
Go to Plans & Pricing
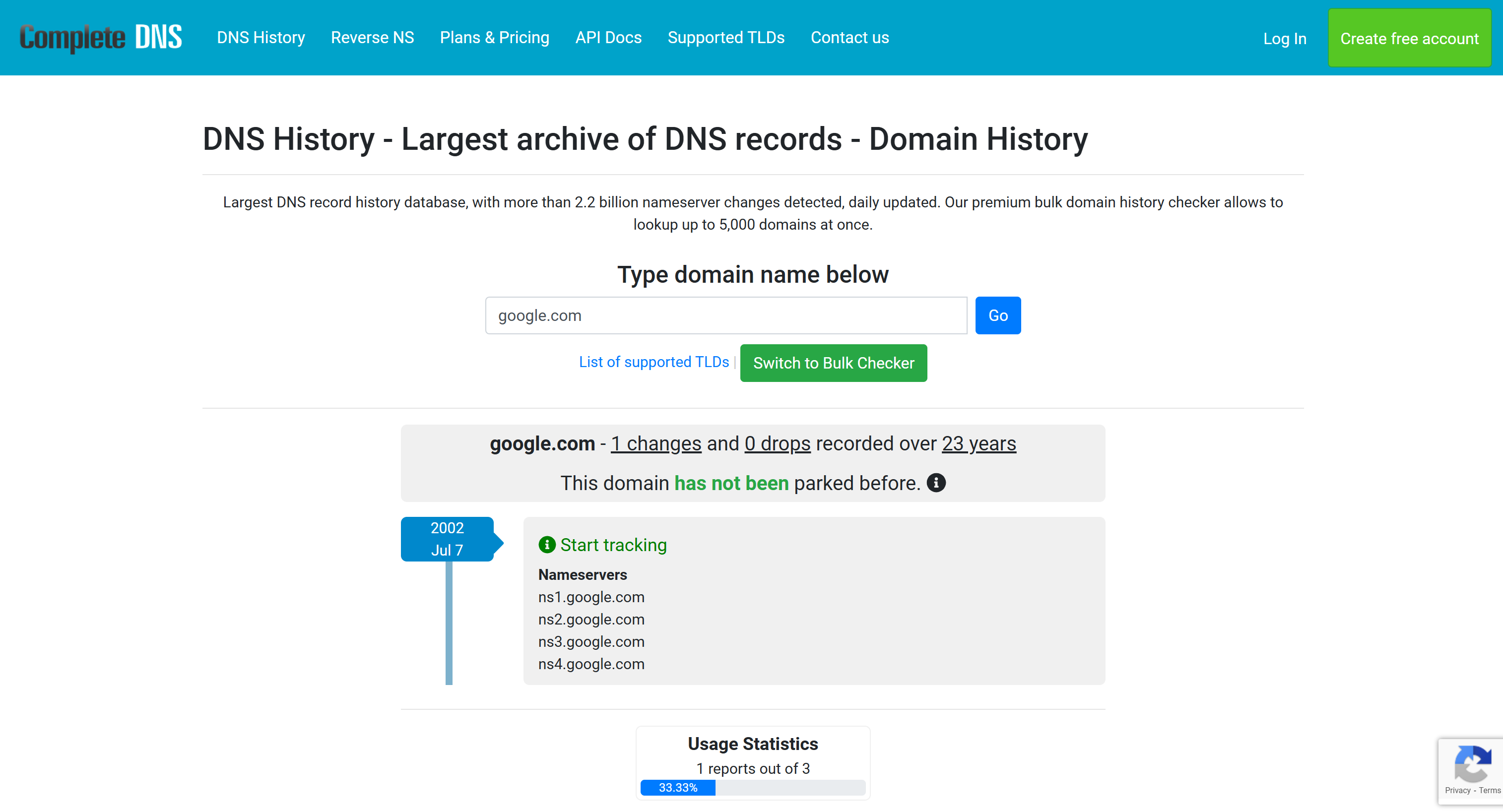pos(494,37)
